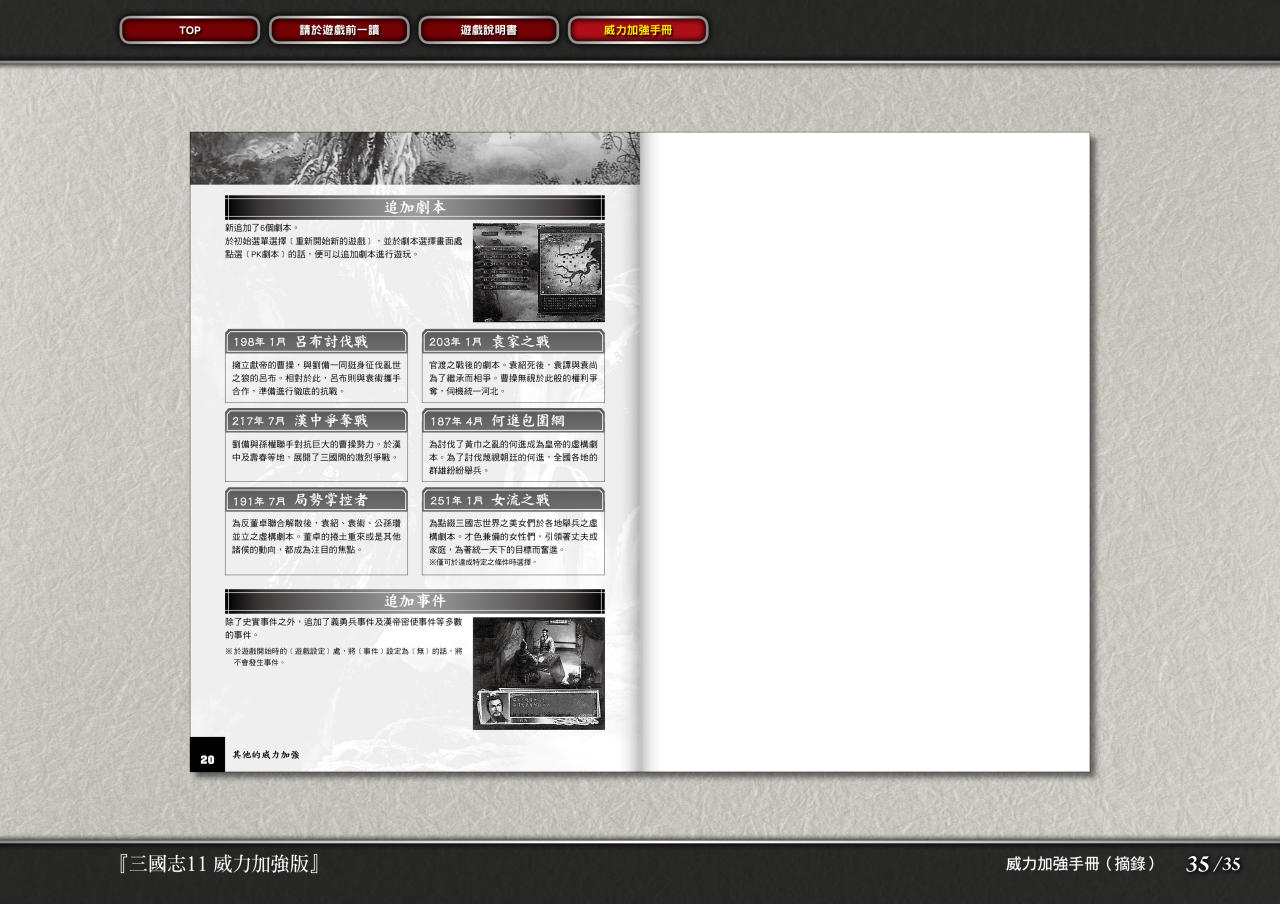Click the 袁家之戰 description paragraph
1280x904 pixels.
(x=513, y=378)
